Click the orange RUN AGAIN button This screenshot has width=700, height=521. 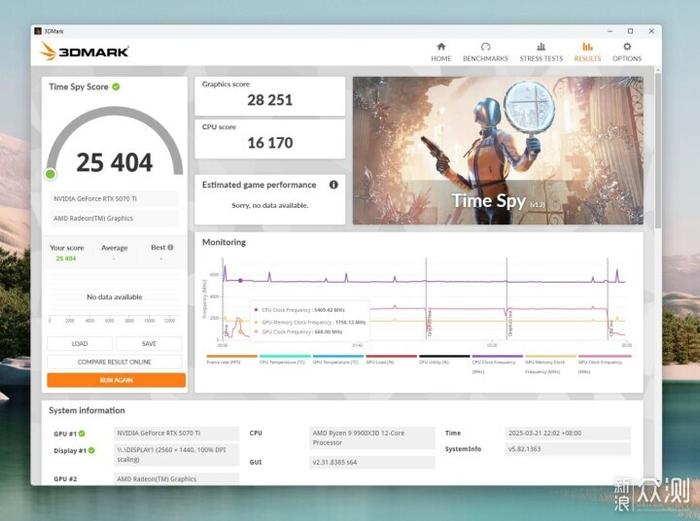pyautogui.click(x=117, y=380)
